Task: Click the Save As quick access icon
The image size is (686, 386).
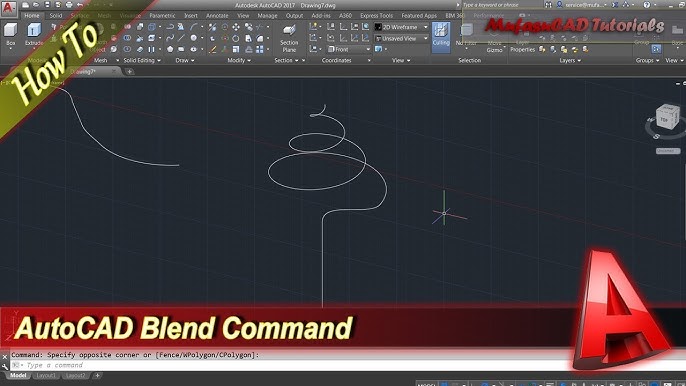Action: (58, 5)
